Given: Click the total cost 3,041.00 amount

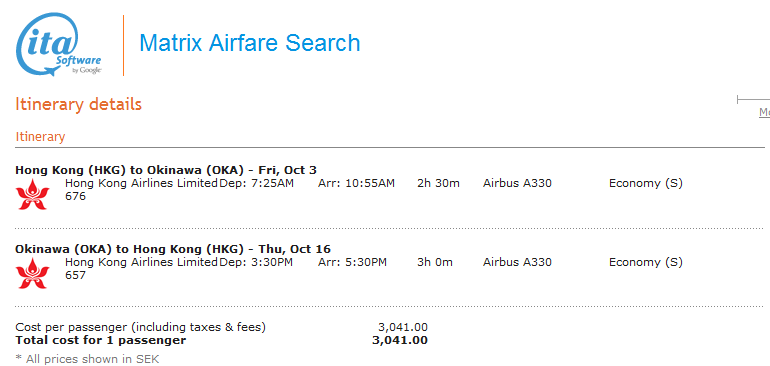Looking at the screenshot, I should point(400,340).
